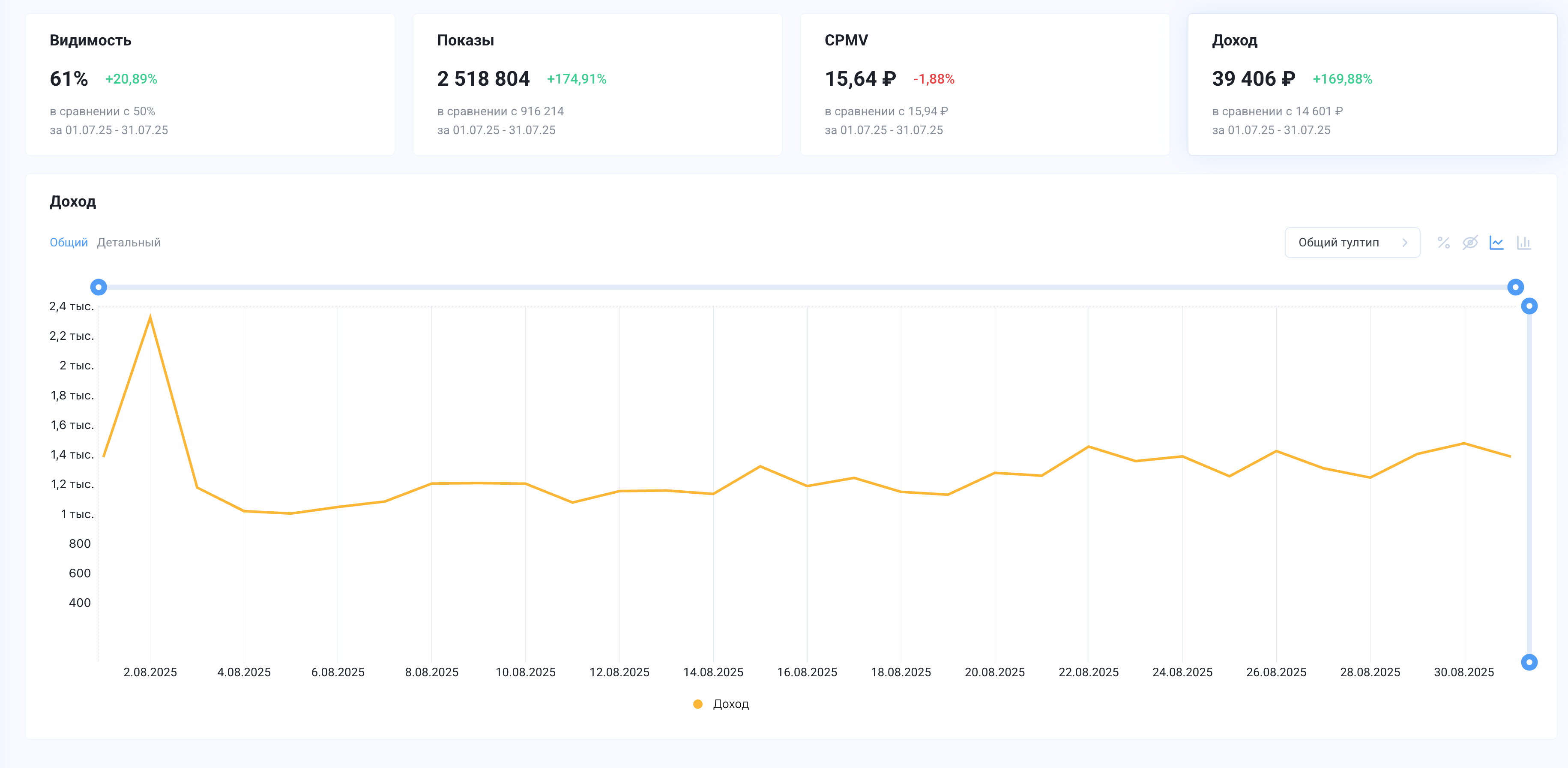
Task: Click the orange legend dot for Доход
Action: pyautogui.click(x=698, y=704)
